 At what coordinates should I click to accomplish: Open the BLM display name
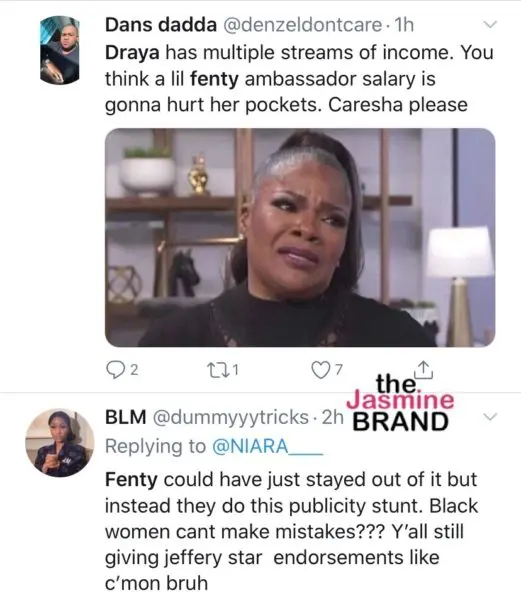pyautogui.click(x=125, y=417)
